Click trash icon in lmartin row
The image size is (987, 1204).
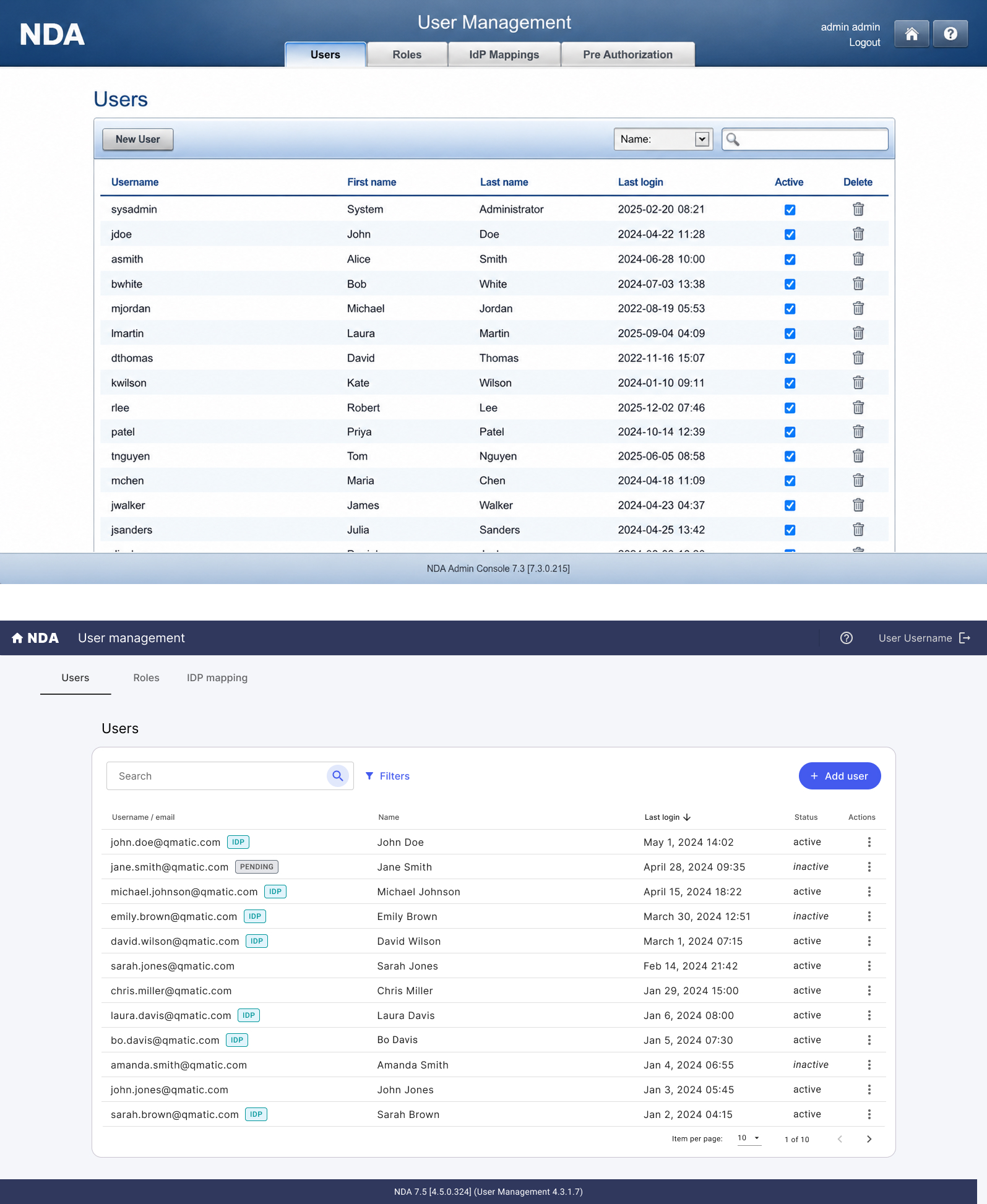pos(858,333)
